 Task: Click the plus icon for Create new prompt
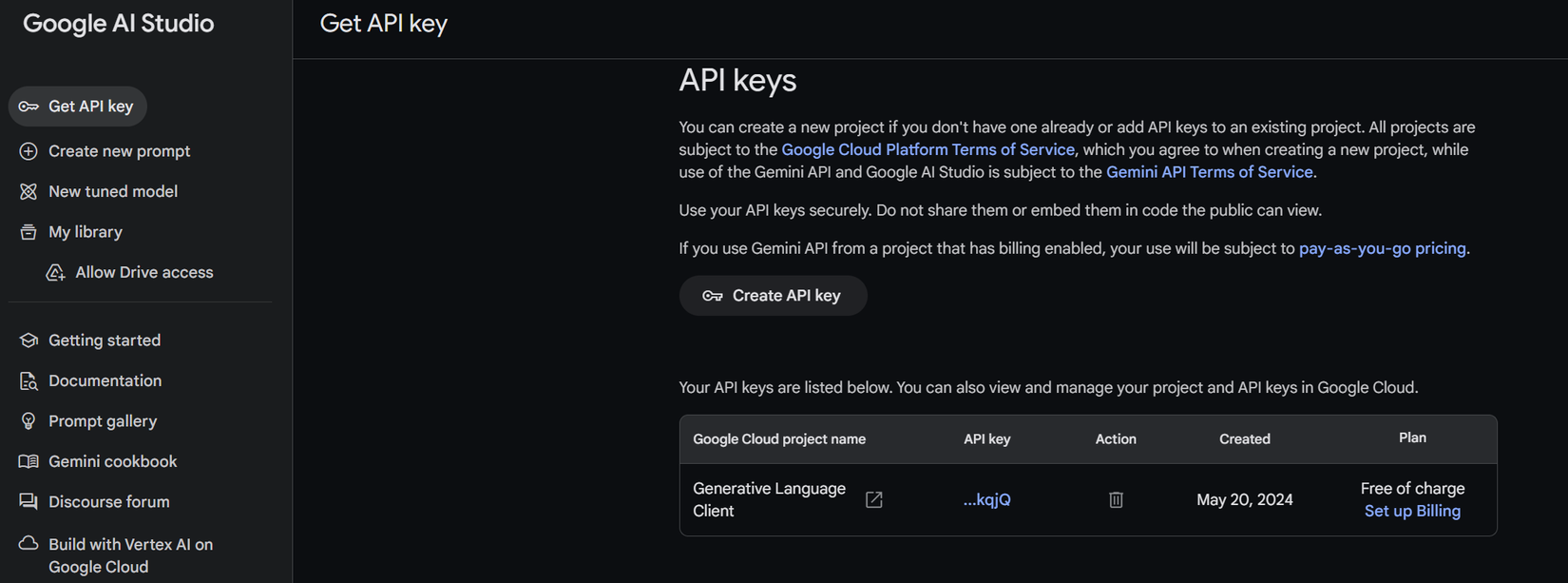pyautogui.click(x=29, y=151)
